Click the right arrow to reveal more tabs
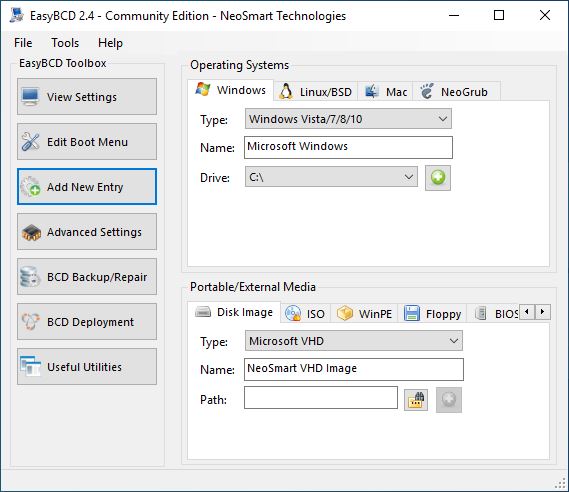The image size is (569, 492). point(543,312)
